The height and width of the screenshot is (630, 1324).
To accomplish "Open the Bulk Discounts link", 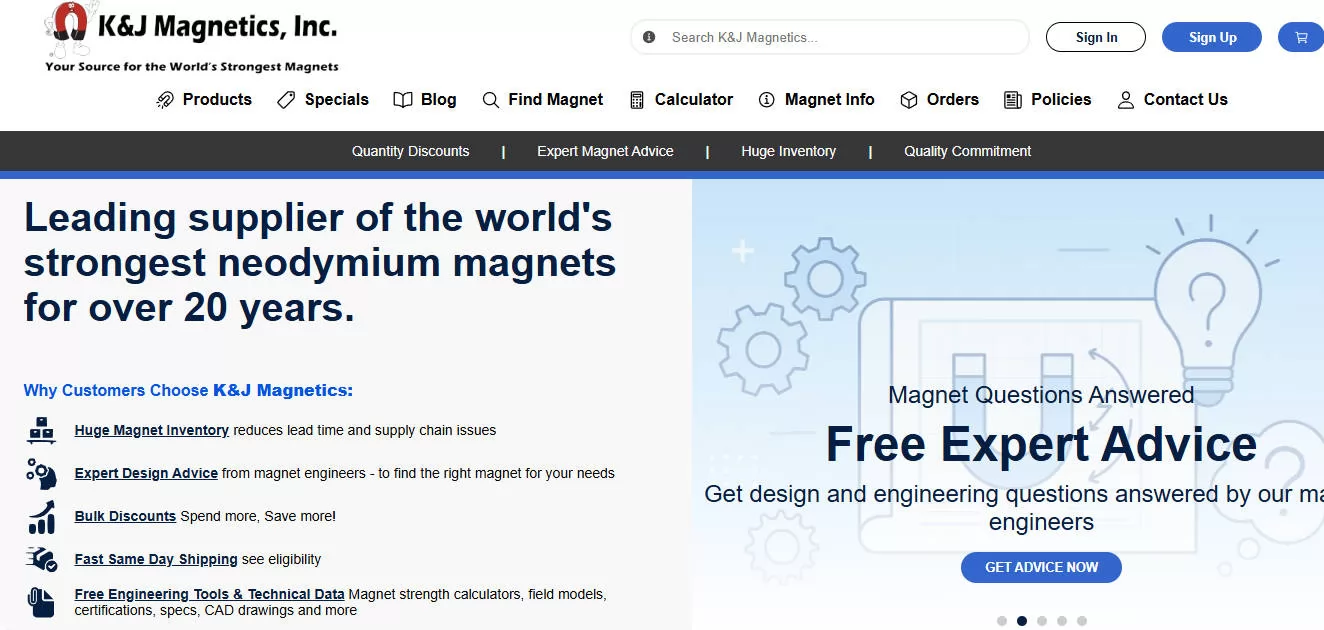I will [x=125, y=516].
